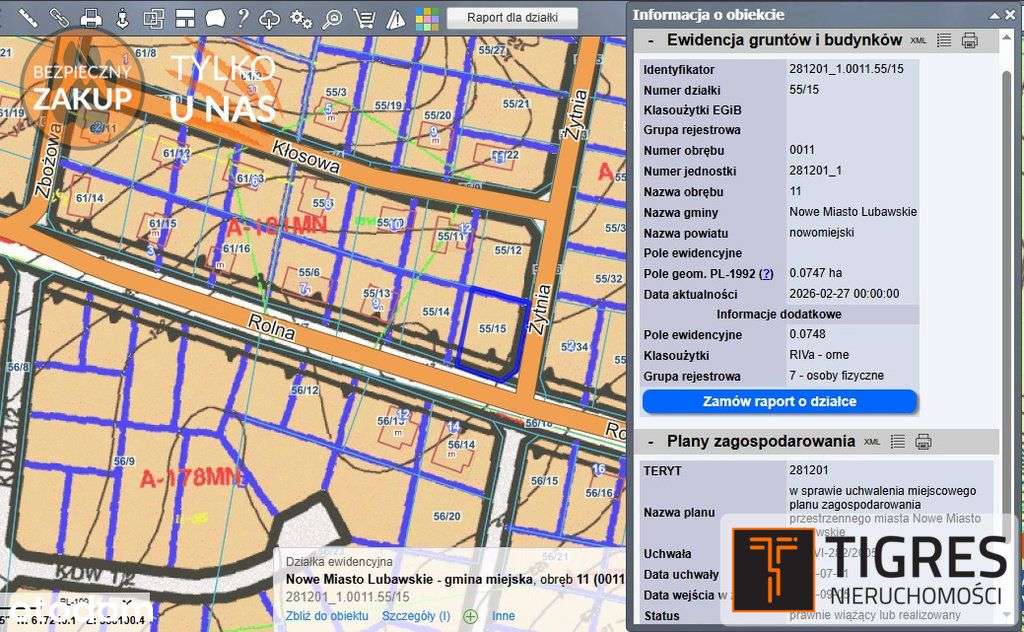Click the RIVa - orne klasoużytki value
Viewport: 1024px width, 632px height.
[x=819, y=355]
